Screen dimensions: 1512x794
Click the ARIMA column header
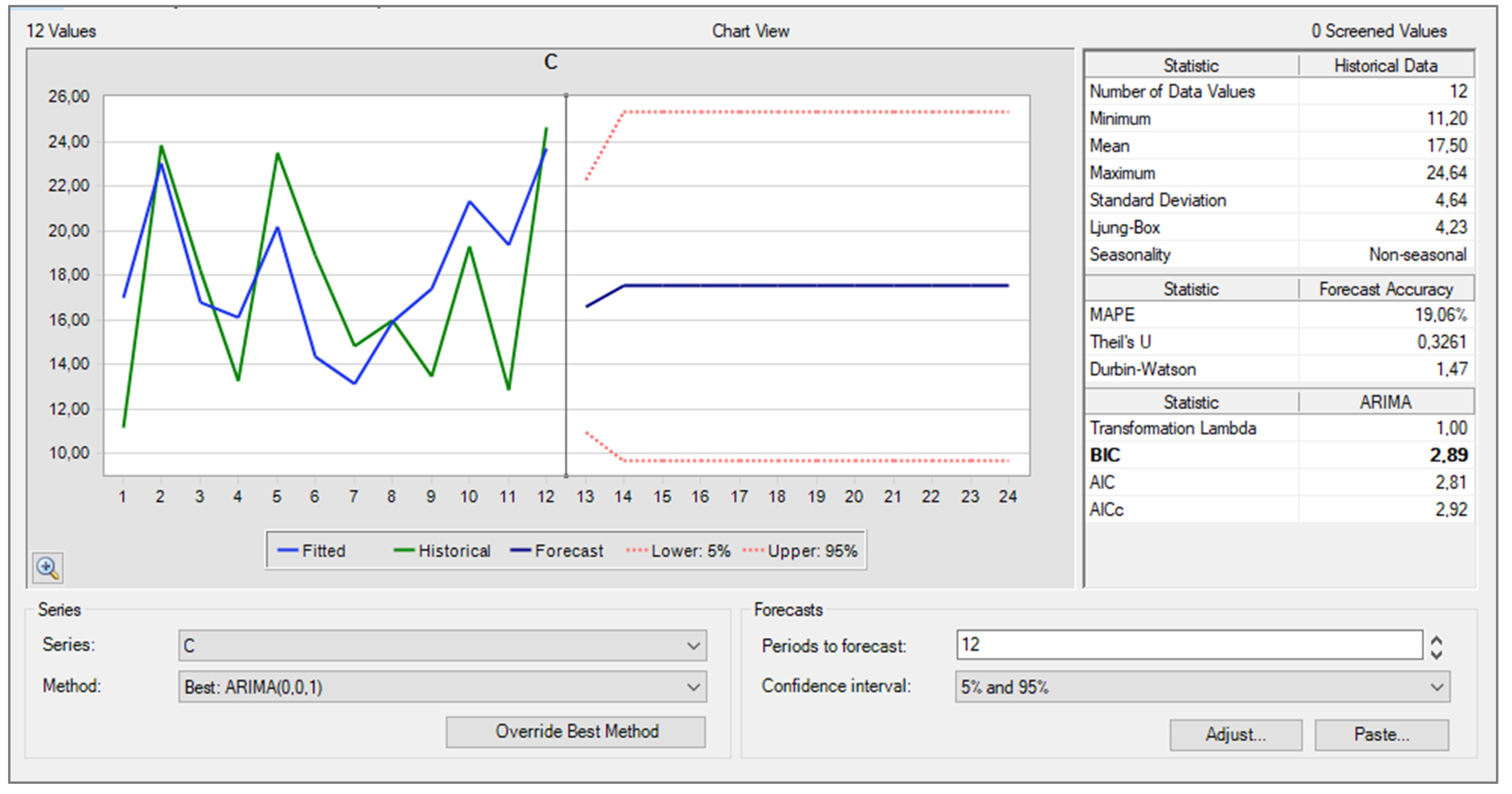1385,402
